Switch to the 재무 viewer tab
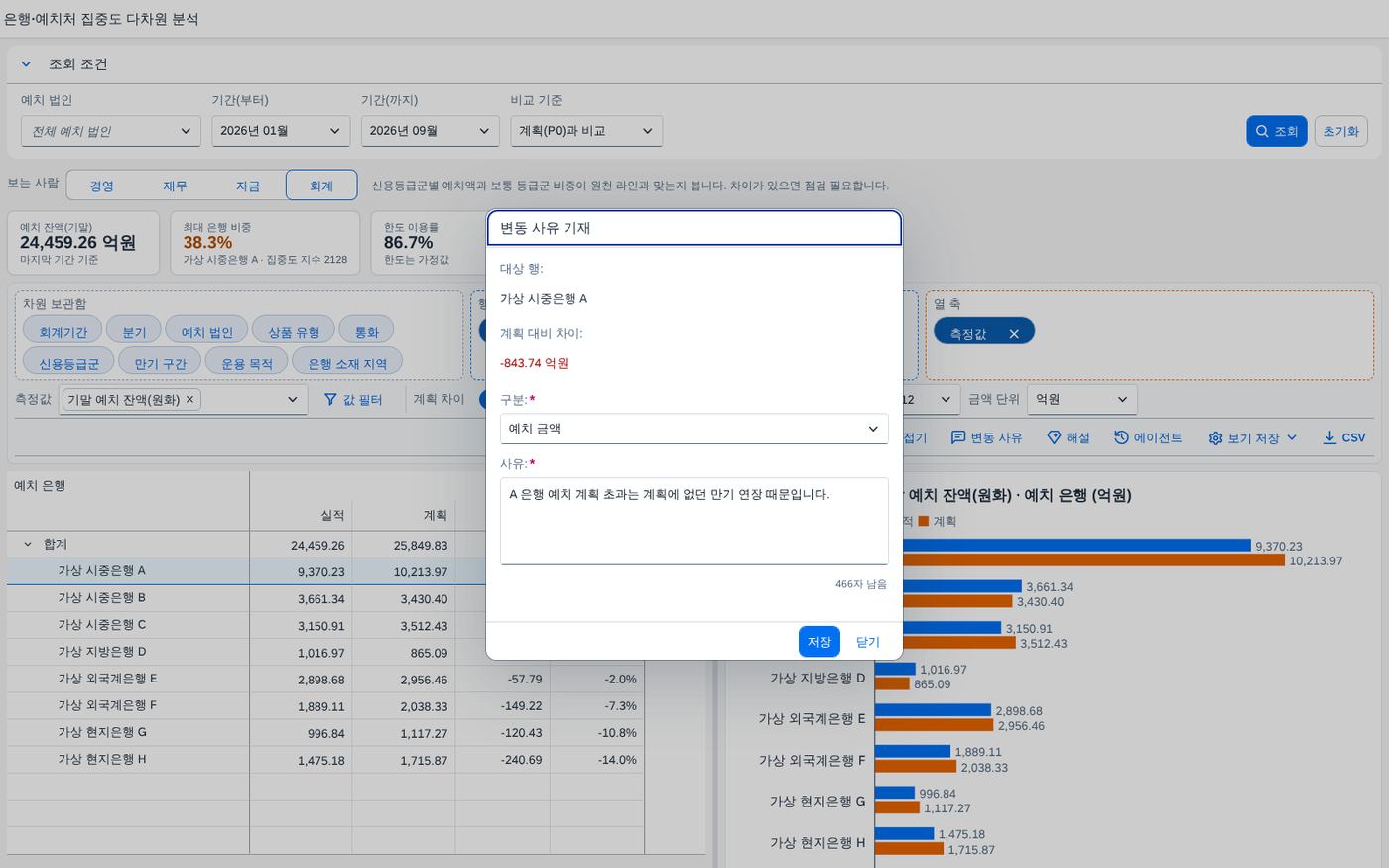This screenshot has height=868, width=1389. tap(175, 186)
